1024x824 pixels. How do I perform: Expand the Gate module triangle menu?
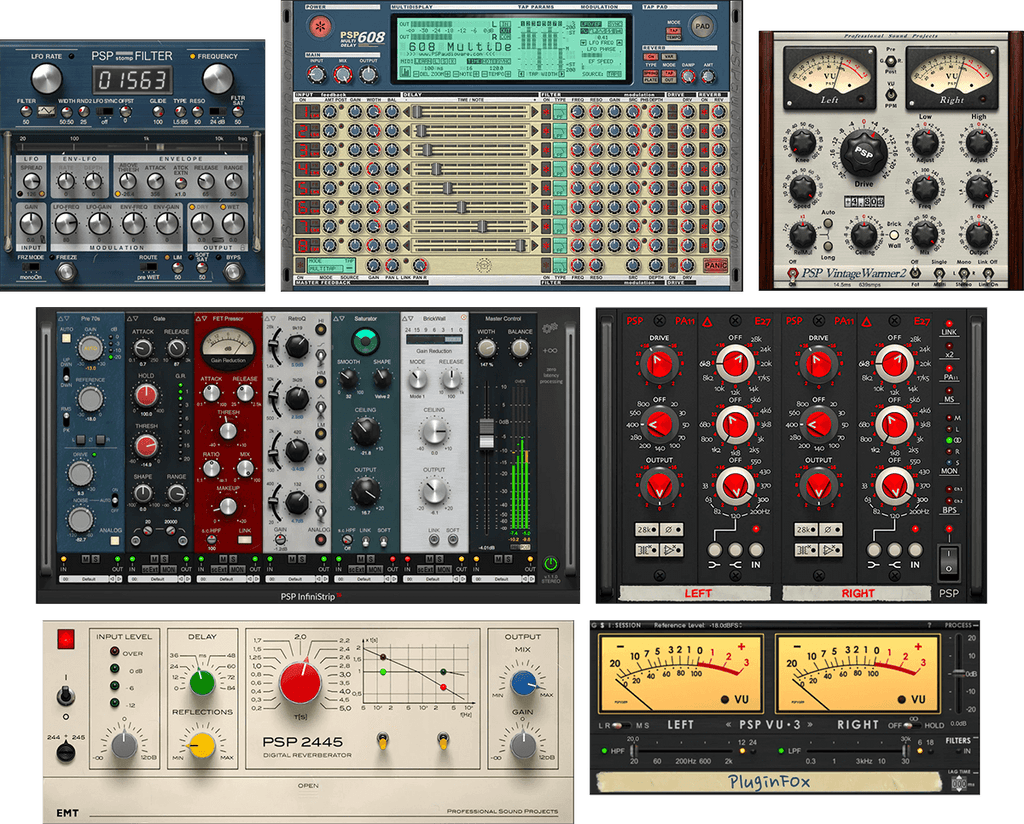point(133,319)
